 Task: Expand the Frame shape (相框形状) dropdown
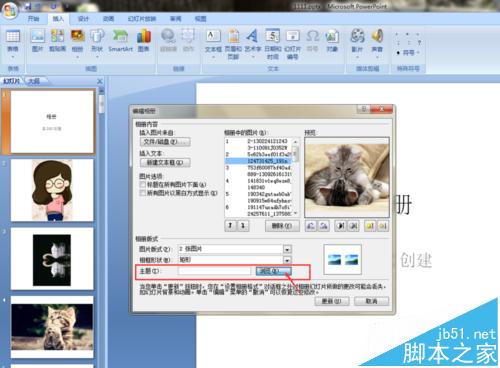[287, 260]
